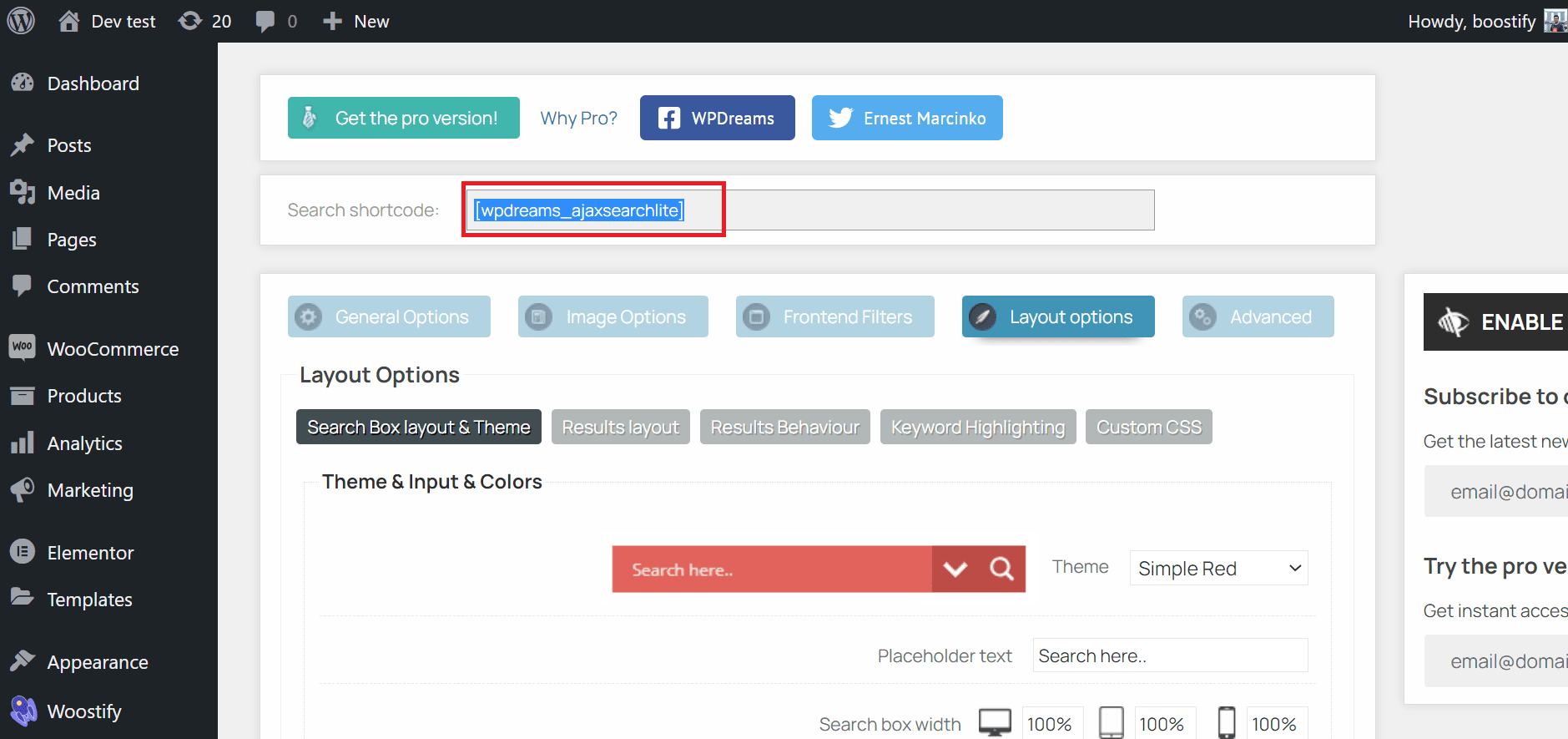The height and width of the screenshot is (739, 1568).
Task: Click the Templates folder icon
Action: (x=23, y=597)
